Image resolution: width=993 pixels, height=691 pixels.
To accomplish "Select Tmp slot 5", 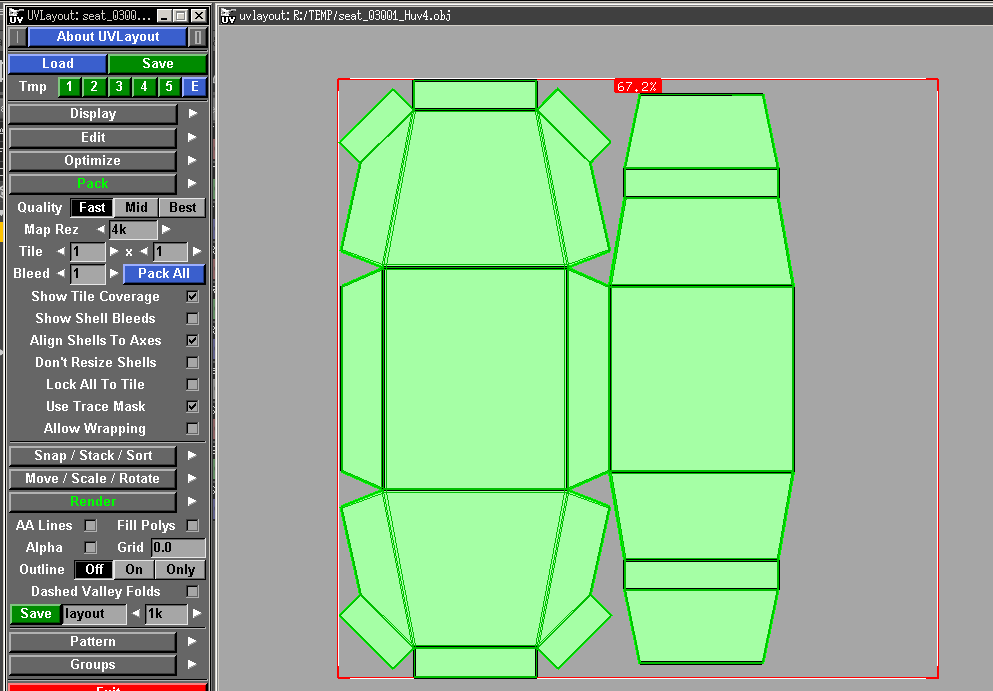I will click(168, 86).
